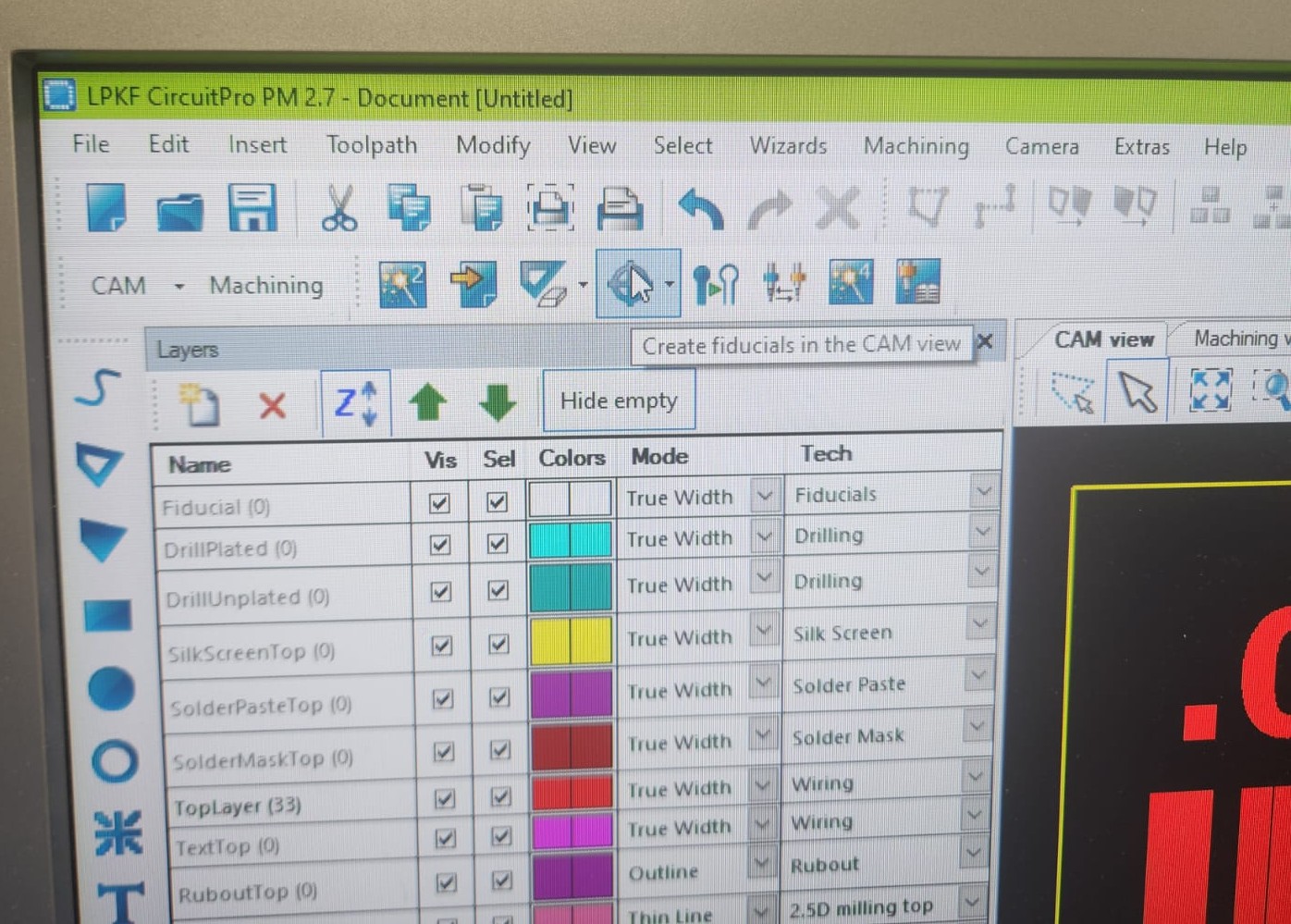1291x924 pixels.
Task: Cut selection with the scissors icon
Action: [x=338, y=208]
